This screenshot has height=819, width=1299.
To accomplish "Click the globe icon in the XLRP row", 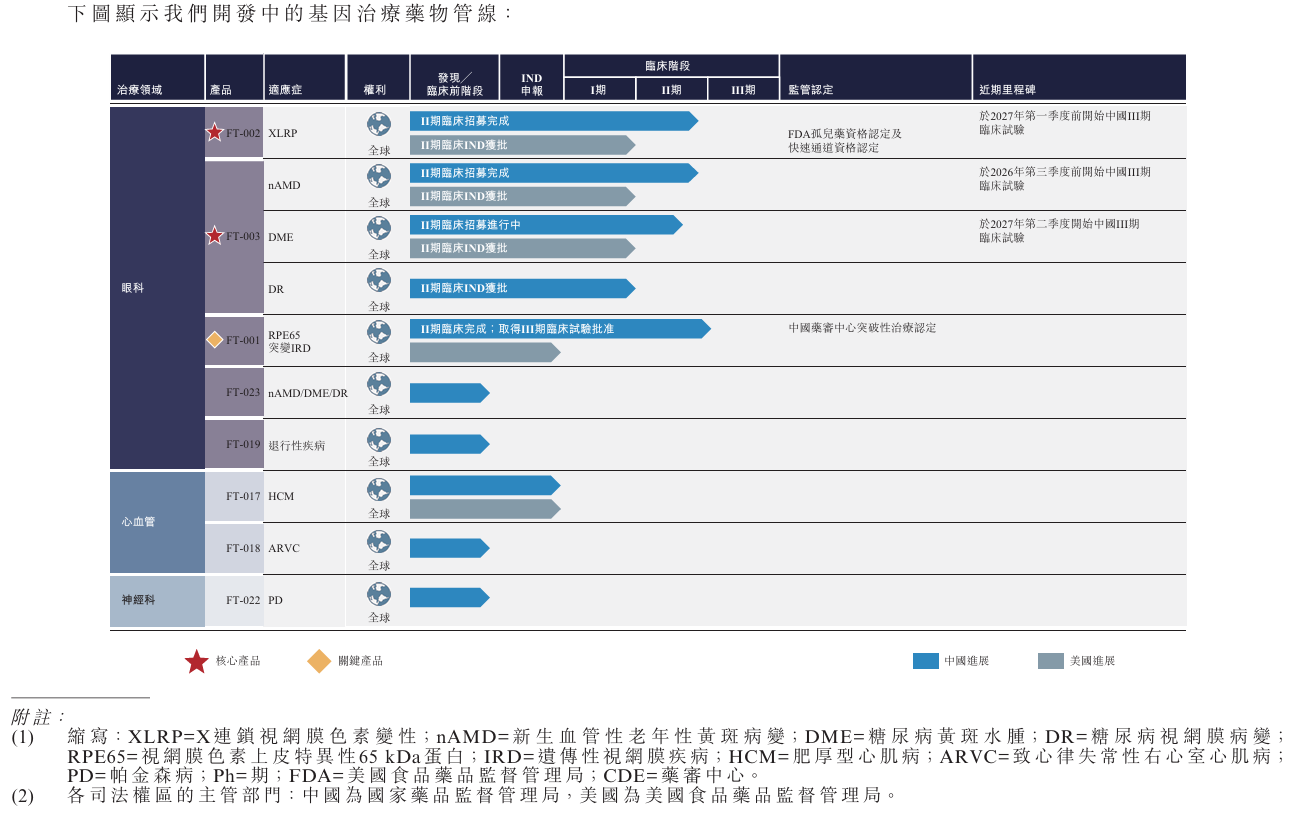I will [379, 124].
